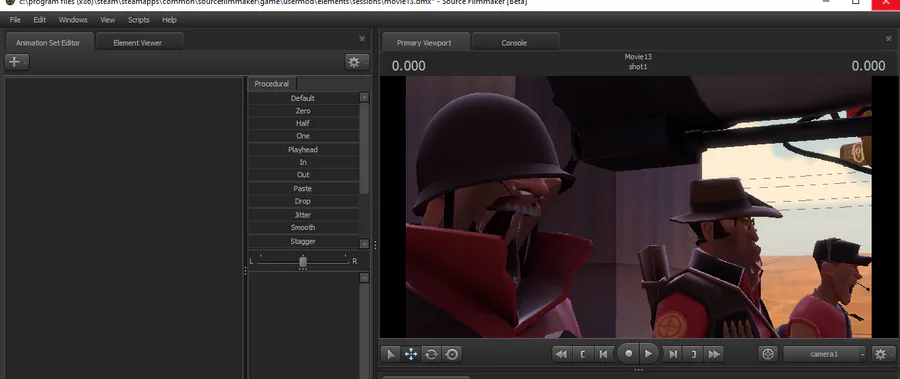Click the left-right balance slider handle
The width and height of the screenshot is (900, 379).
coord(303,262)
